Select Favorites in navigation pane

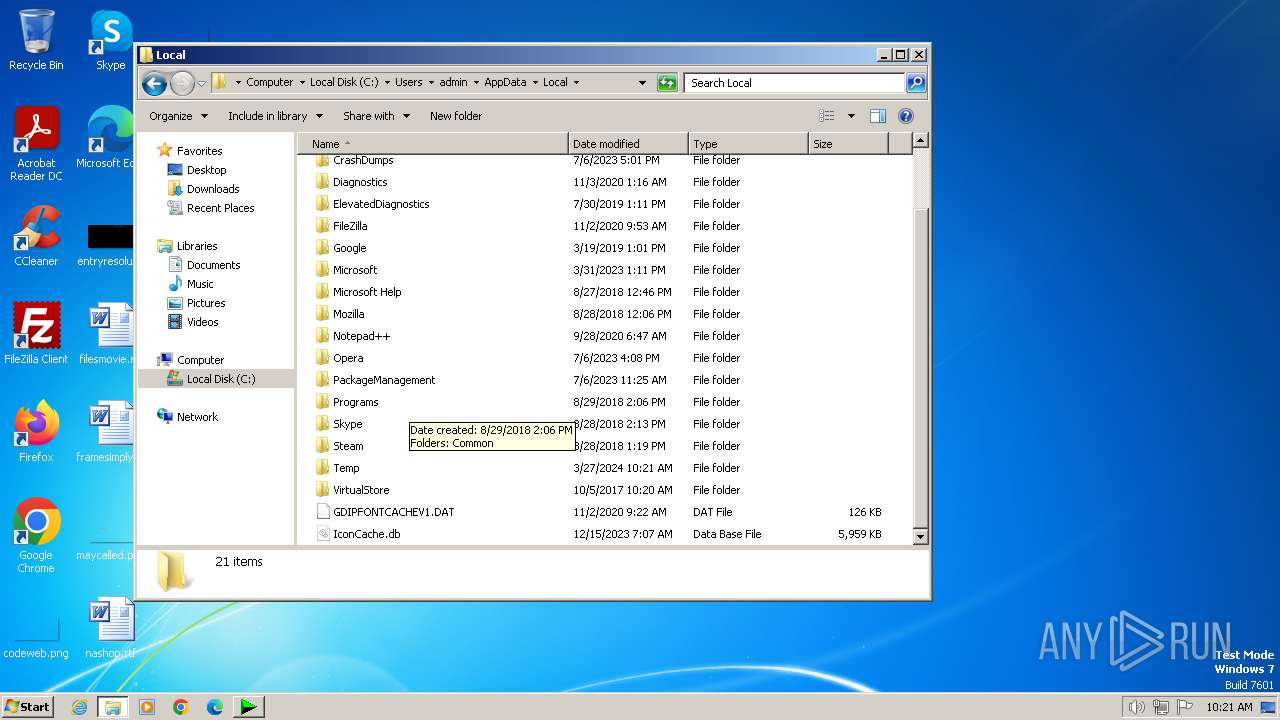coord(200,151)
